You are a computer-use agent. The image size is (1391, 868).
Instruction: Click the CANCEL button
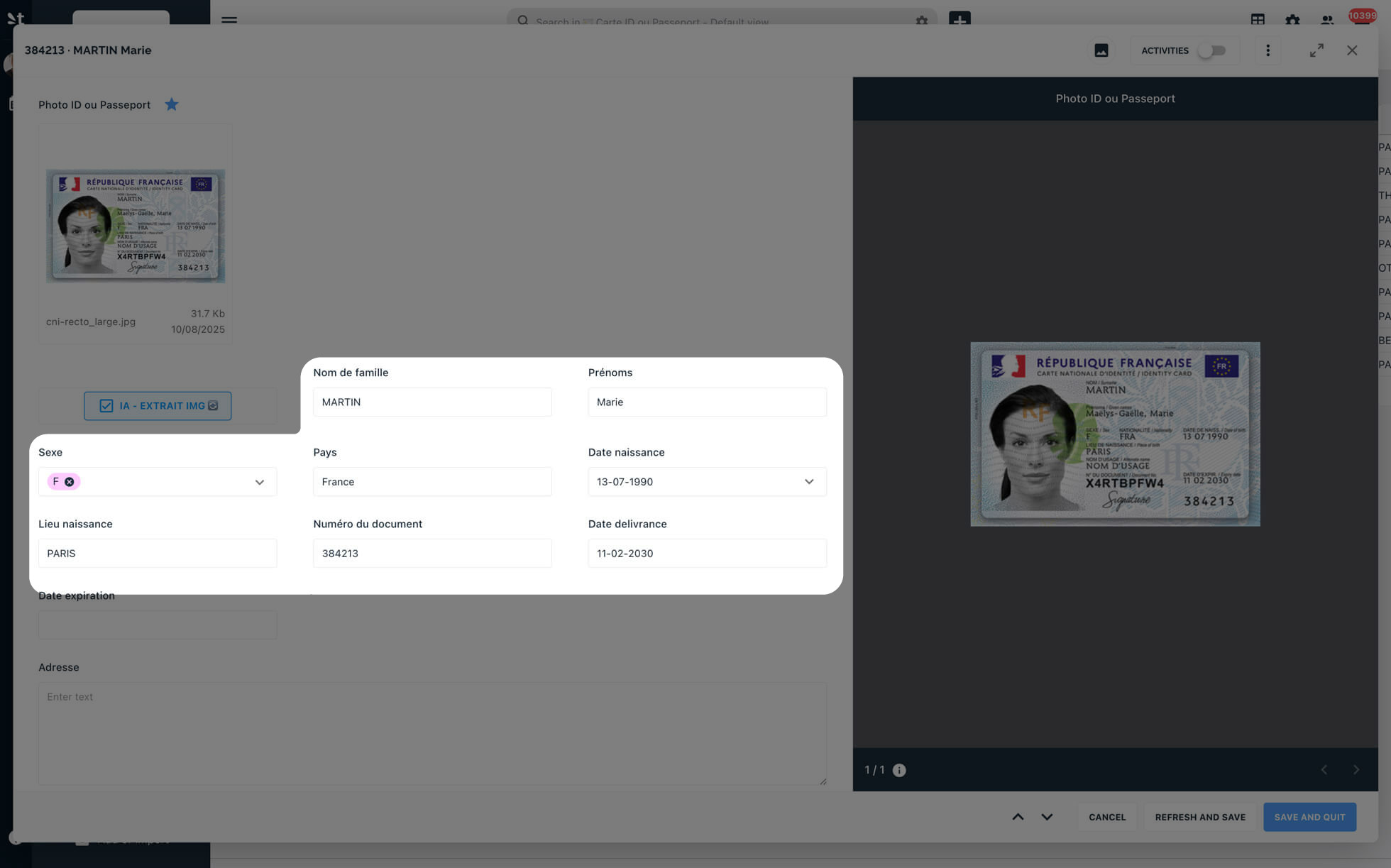pos(1106,817)
